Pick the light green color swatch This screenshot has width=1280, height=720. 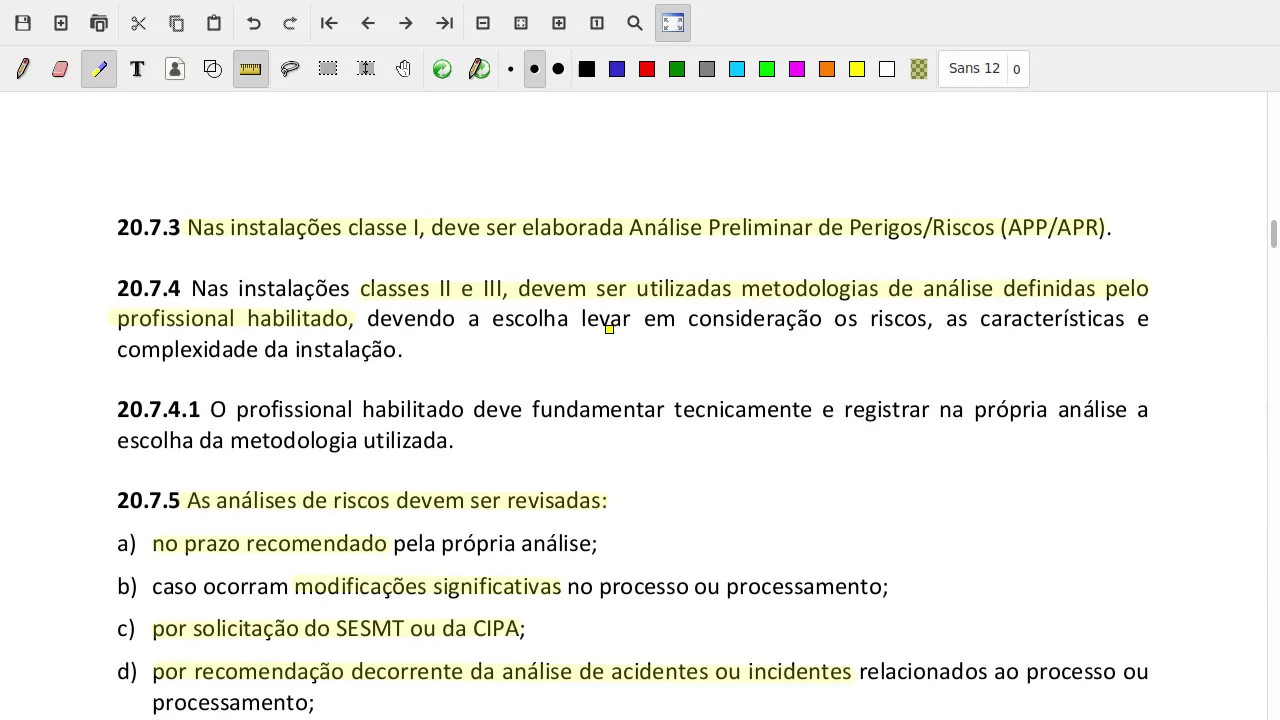tap(767, 69)
